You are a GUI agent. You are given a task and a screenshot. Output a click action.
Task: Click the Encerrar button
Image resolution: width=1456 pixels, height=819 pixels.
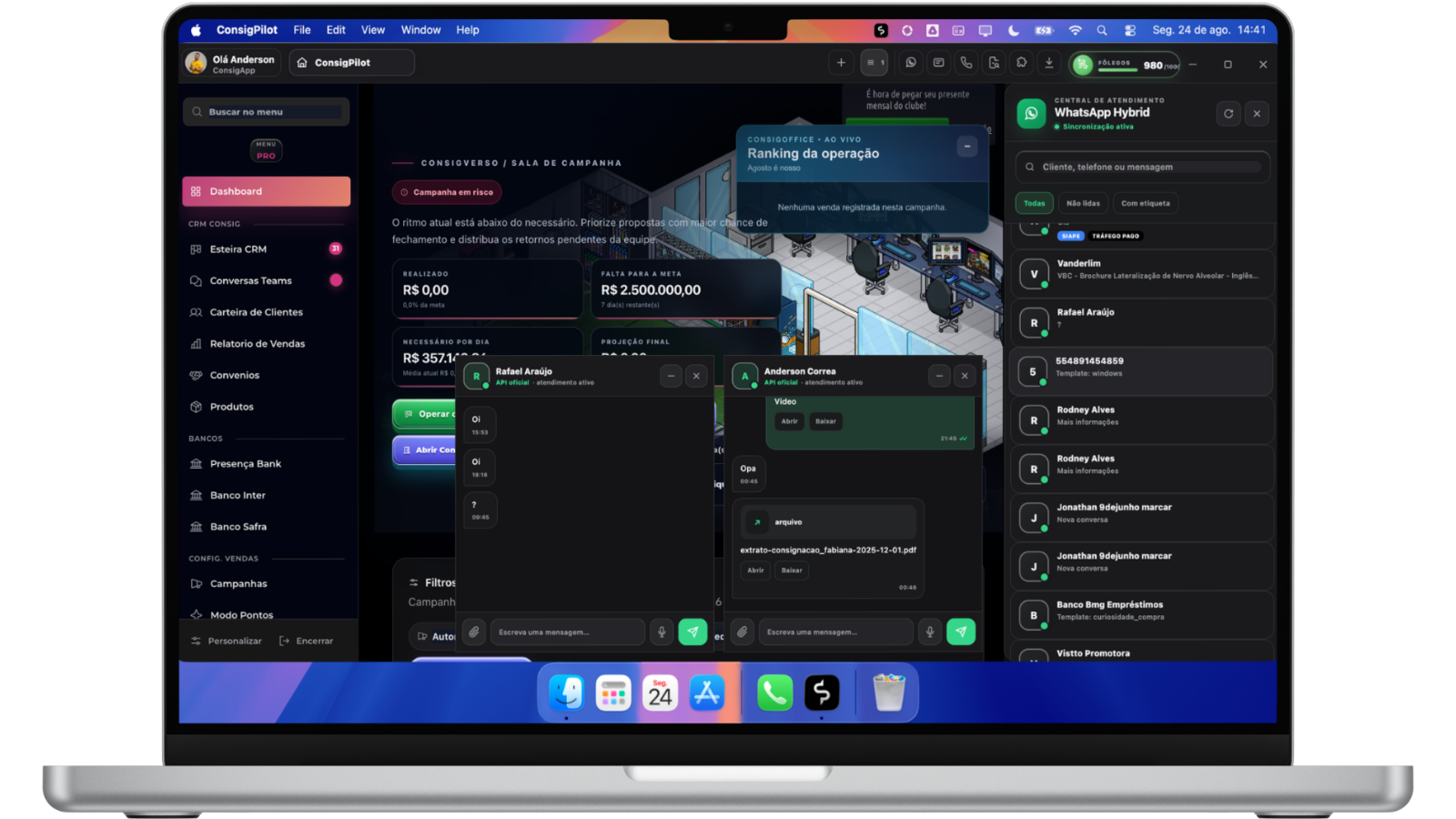[306, 641]
